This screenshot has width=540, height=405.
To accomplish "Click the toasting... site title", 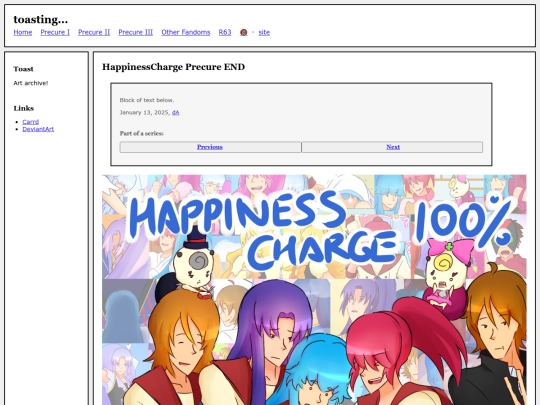I will pyautogui.click(x=41, y=20).
